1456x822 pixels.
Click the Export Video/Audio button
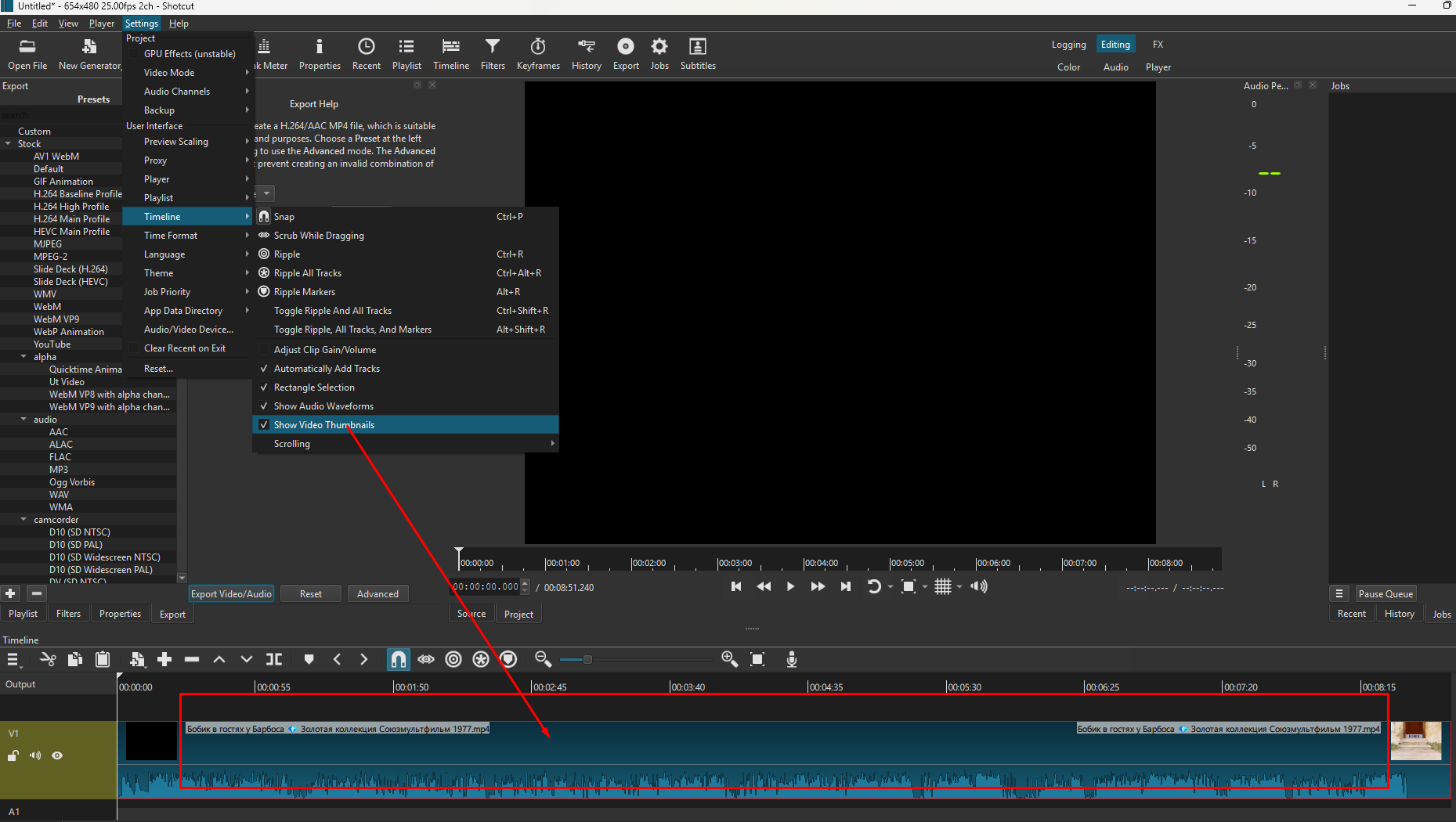pyautogui.click(x=231, y=594)
